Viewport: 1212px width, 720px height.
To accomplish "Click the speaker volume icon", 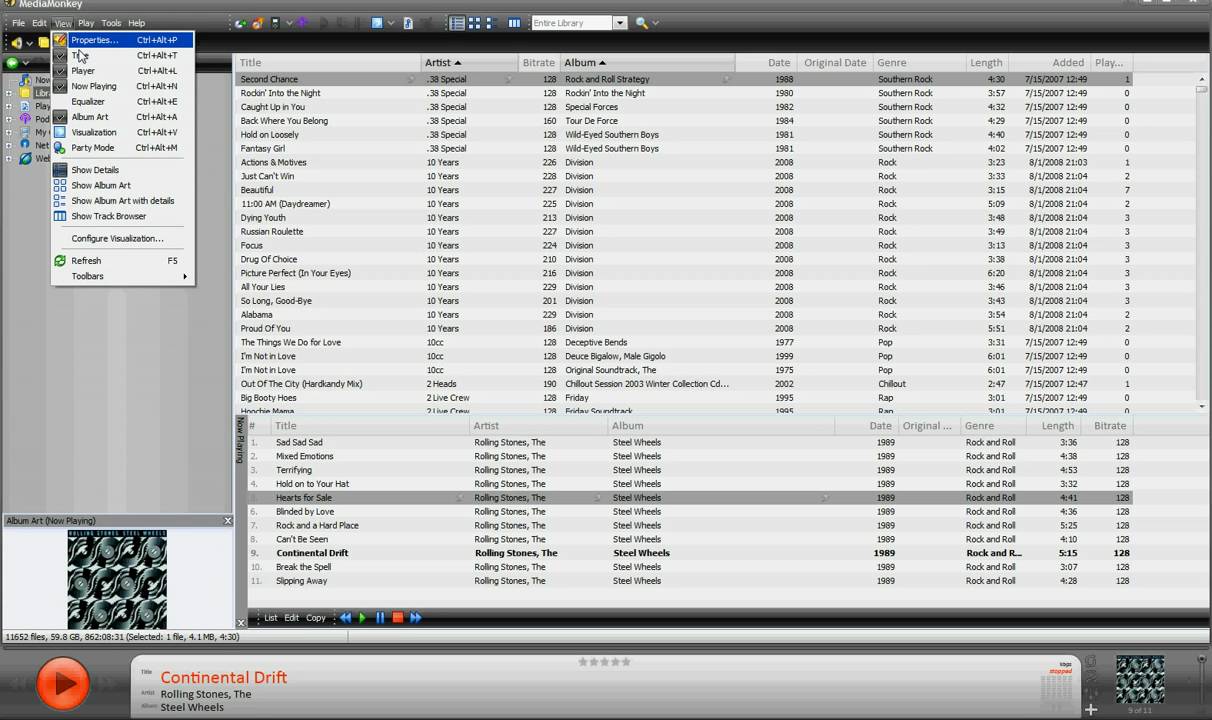I will coord(17,43).
